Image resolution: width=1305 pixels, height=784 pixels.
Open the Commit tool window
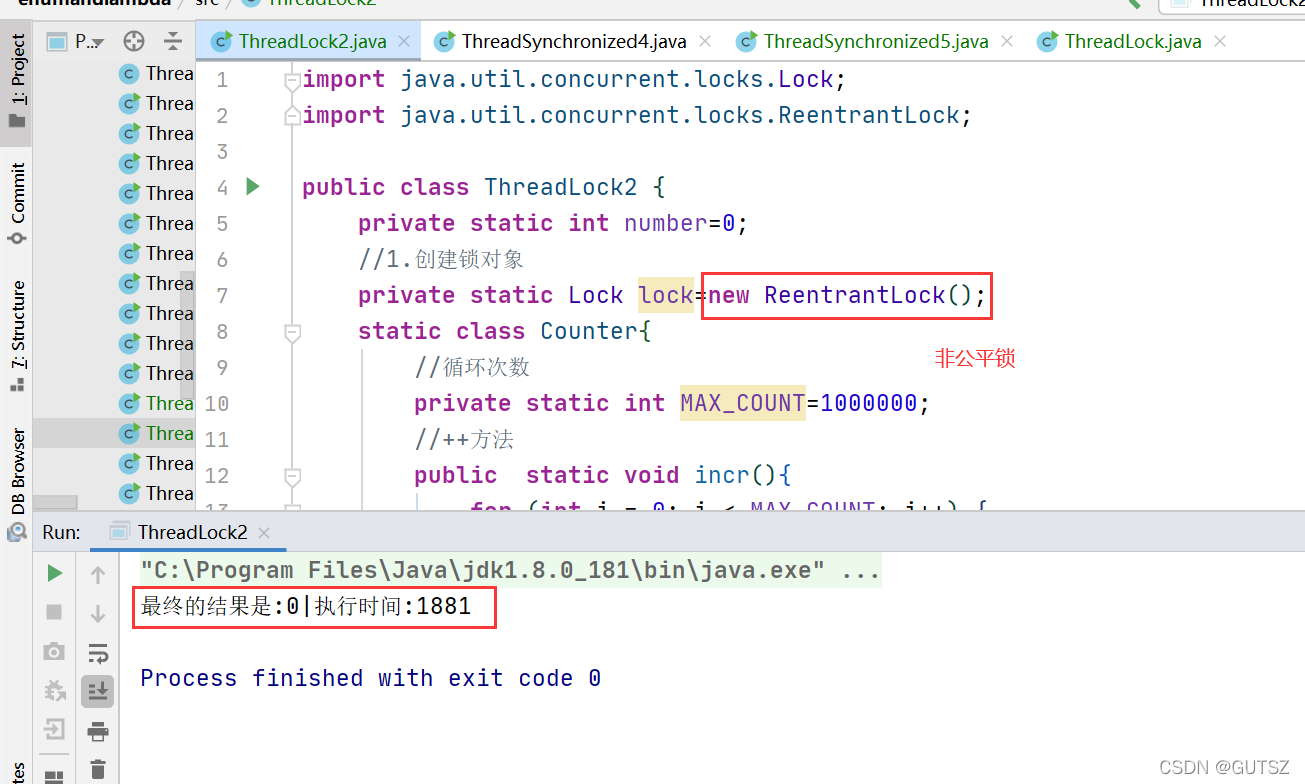tap(17, 204)
